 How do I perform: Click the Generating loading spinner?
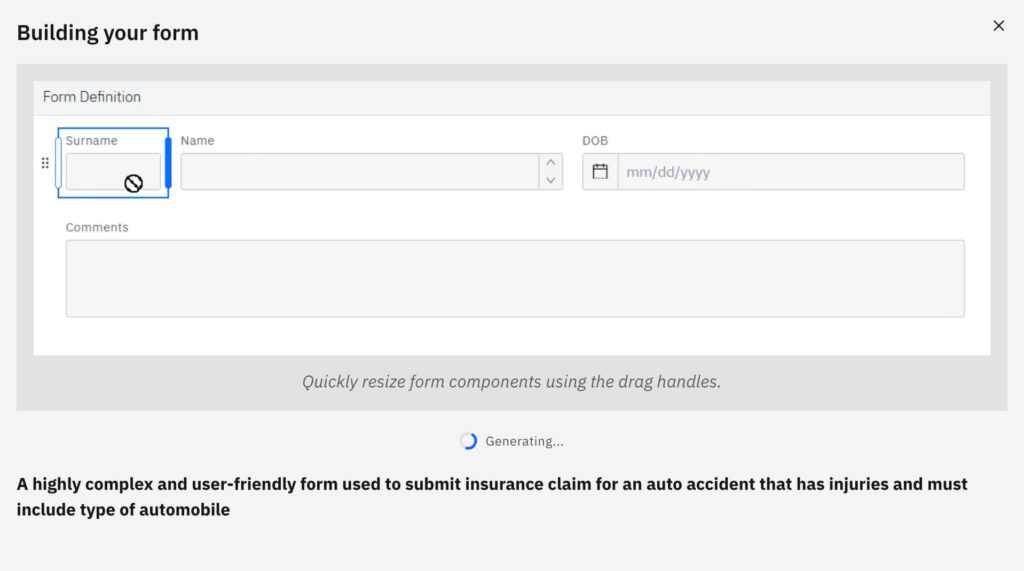(468, 441)
